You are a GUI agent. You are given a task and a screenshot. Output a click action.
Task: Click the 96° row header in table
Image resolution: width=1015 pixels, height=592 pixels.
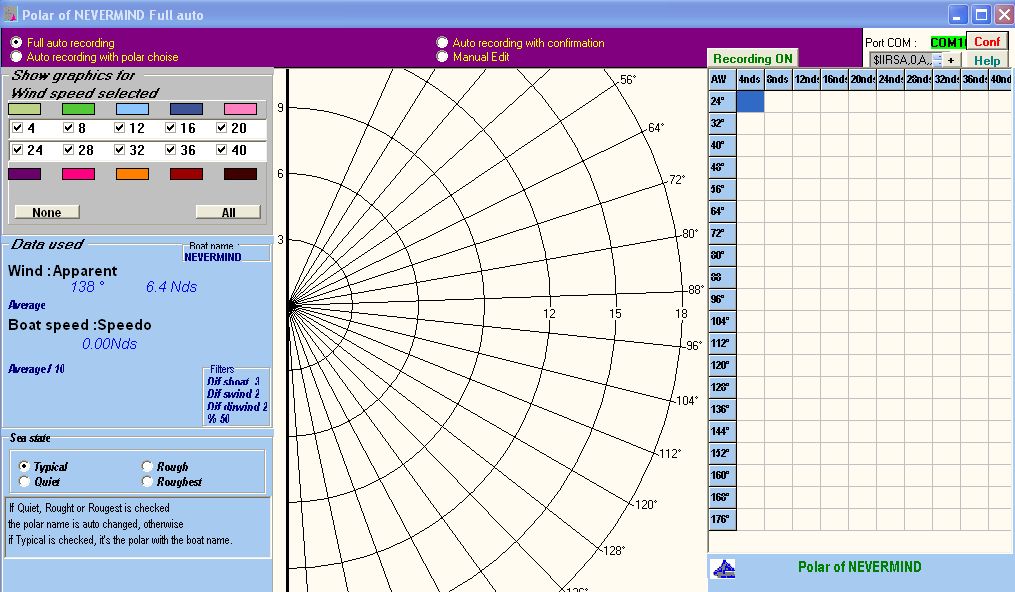pyautogui.click(x=722, y=299)
